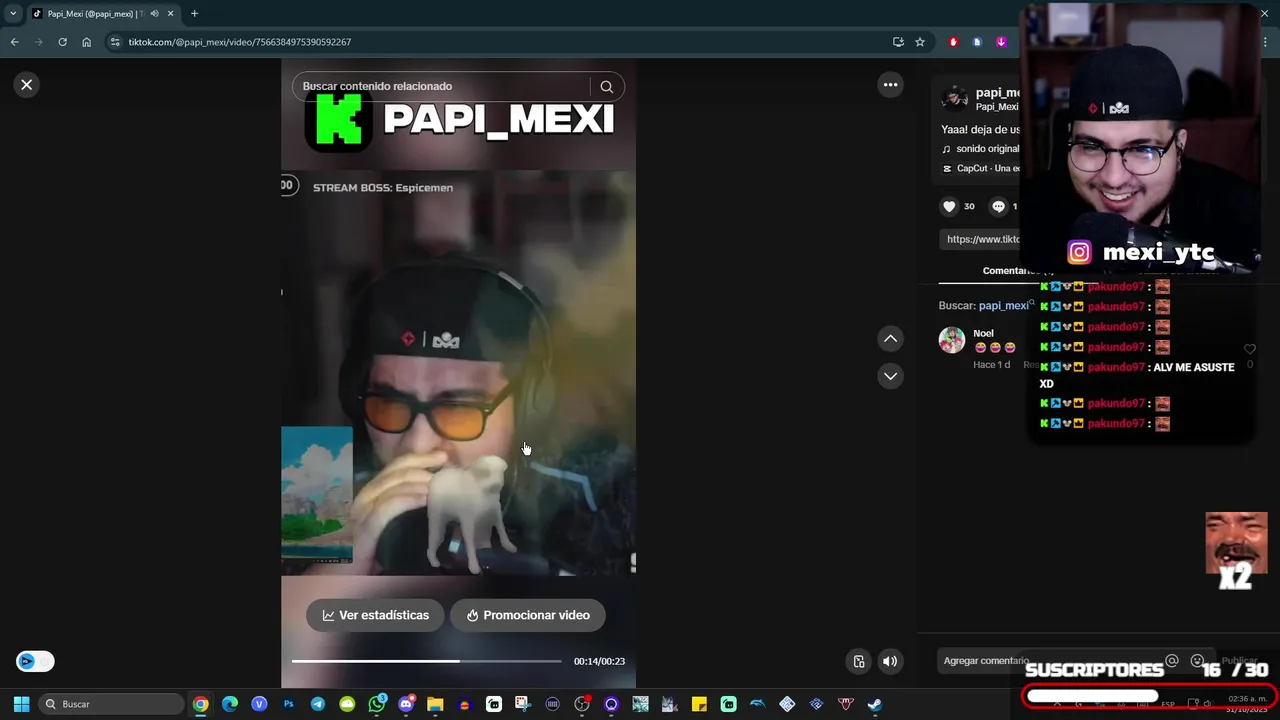Open the emoji picker in comment box
The image size is (1280, 720).
(x=1197, y=661)
